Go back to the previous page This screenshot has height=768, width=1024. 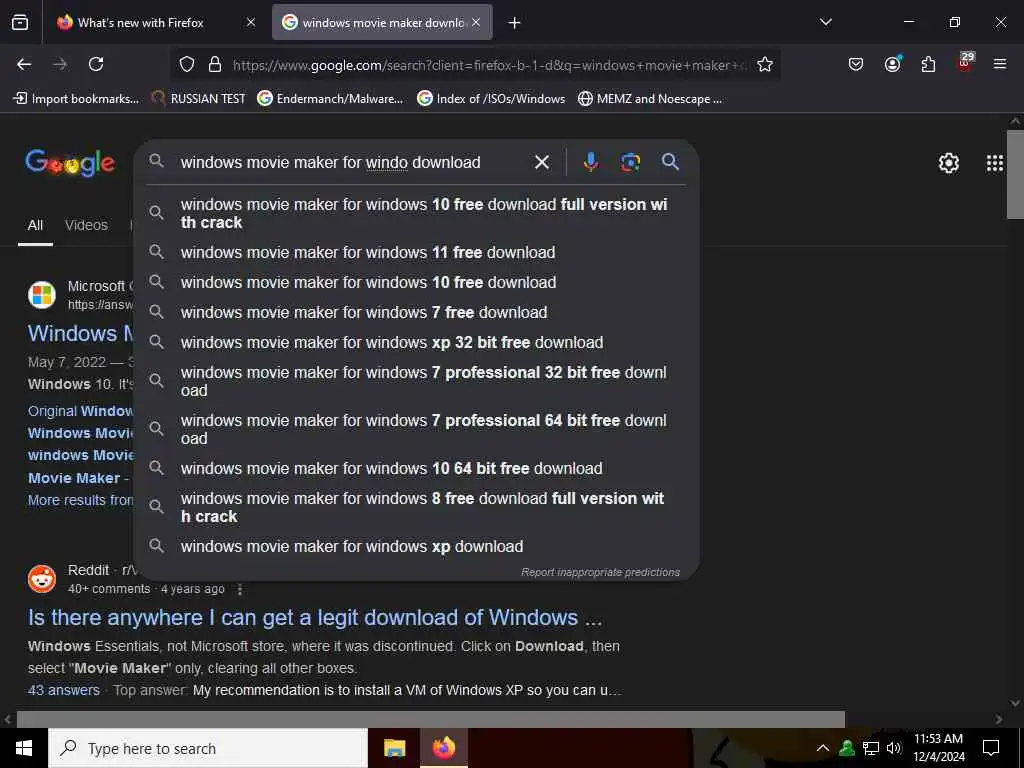click(x=24, y=64)
